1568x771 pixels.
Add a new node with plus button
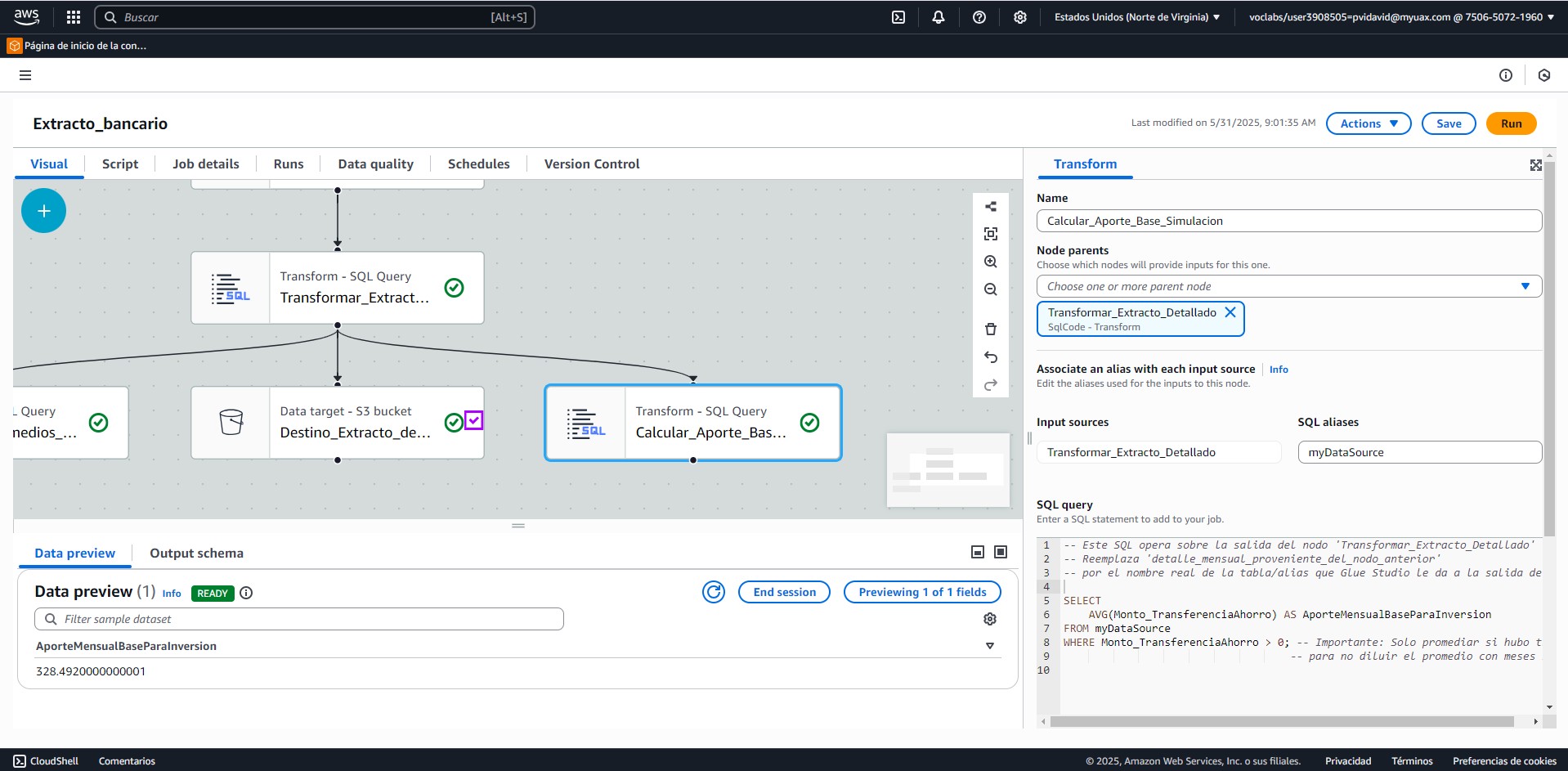tap(43, 211)
